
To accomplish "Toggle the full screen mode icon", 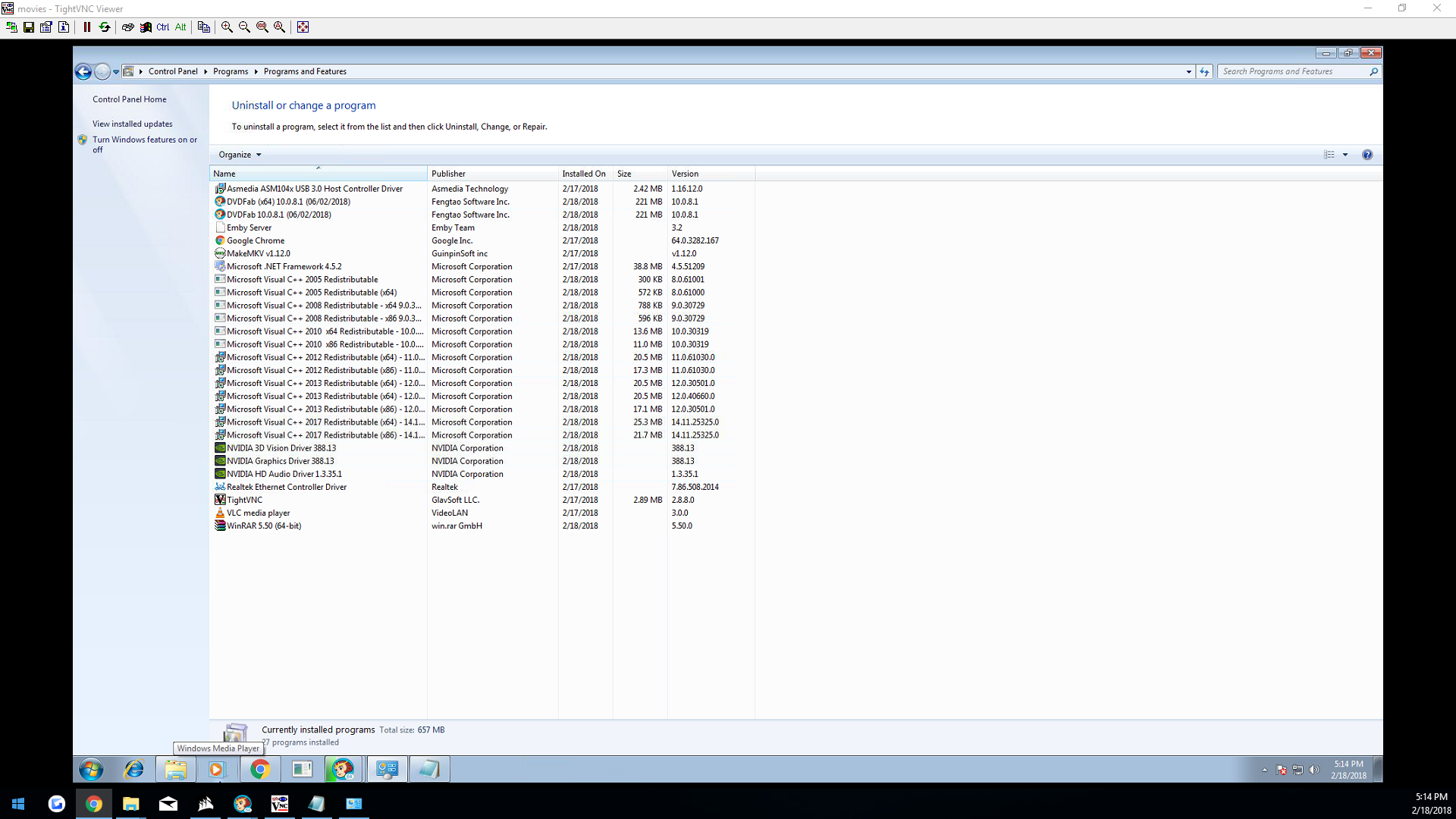I will coord(303,27).
